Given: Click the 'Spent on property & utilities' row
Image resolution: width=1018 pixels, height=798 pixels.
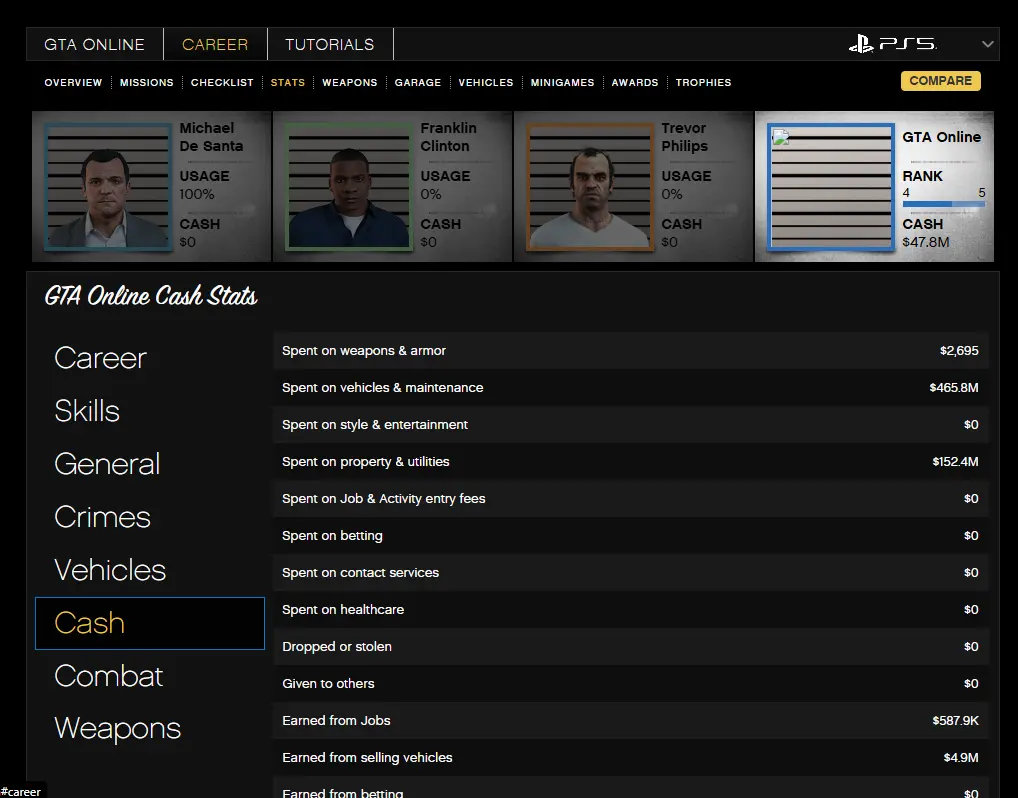Looking at the screenshot, I should click(630, 462).
